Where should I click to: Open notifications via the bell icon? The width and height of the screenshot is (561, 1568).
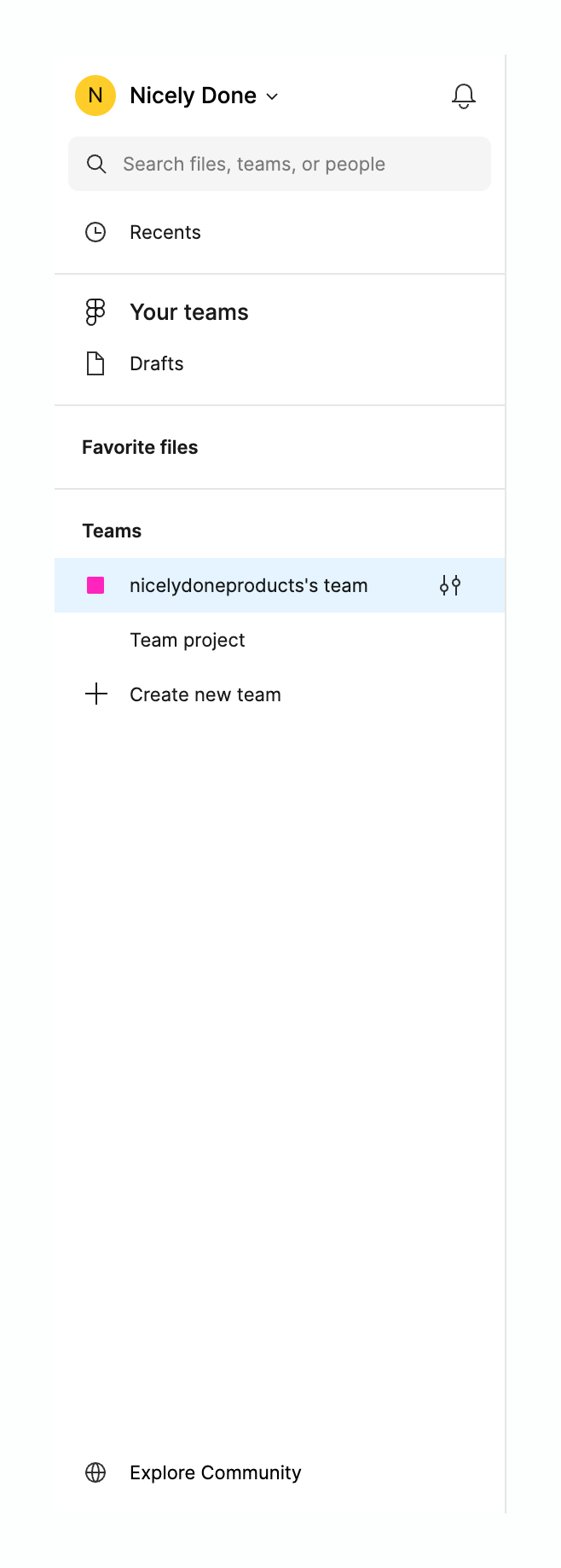pos(463,96)
